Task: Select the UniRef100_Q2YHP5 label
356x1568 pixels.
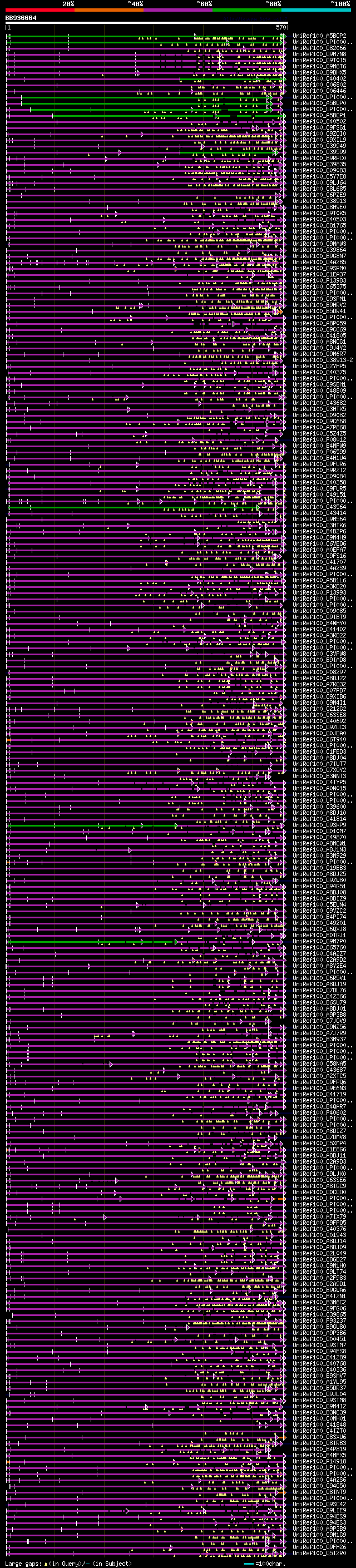Action: point(319,367)
